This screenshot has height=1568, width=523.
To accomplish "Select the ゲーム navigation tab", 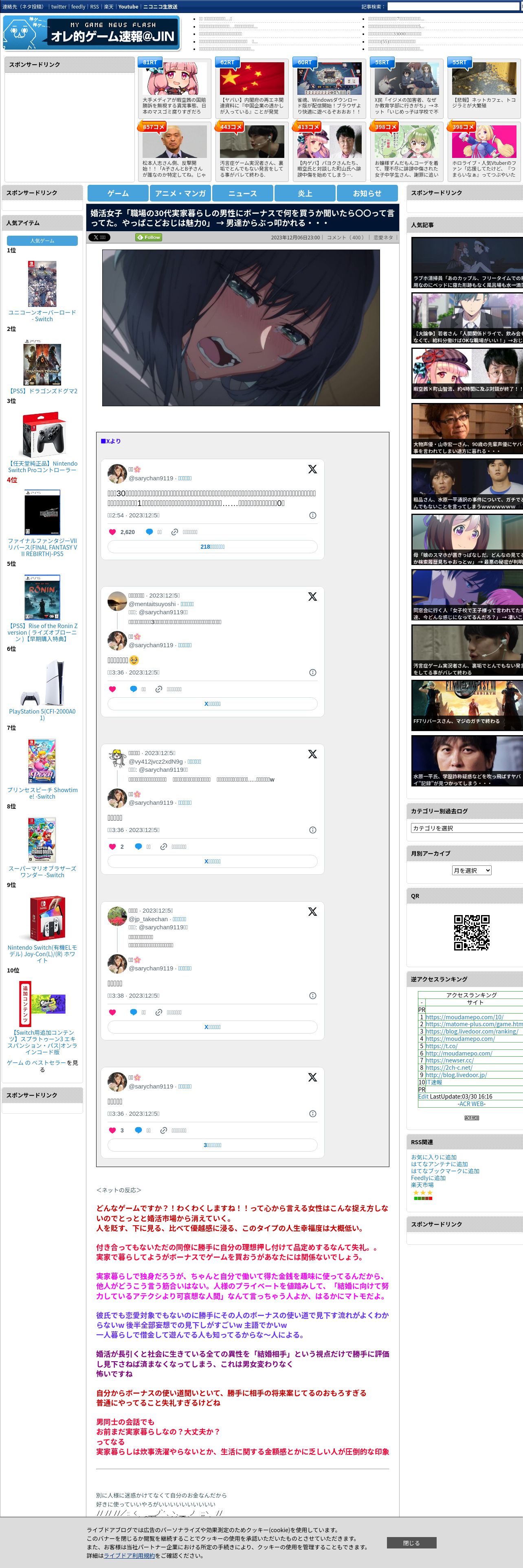I will [118, 193].
